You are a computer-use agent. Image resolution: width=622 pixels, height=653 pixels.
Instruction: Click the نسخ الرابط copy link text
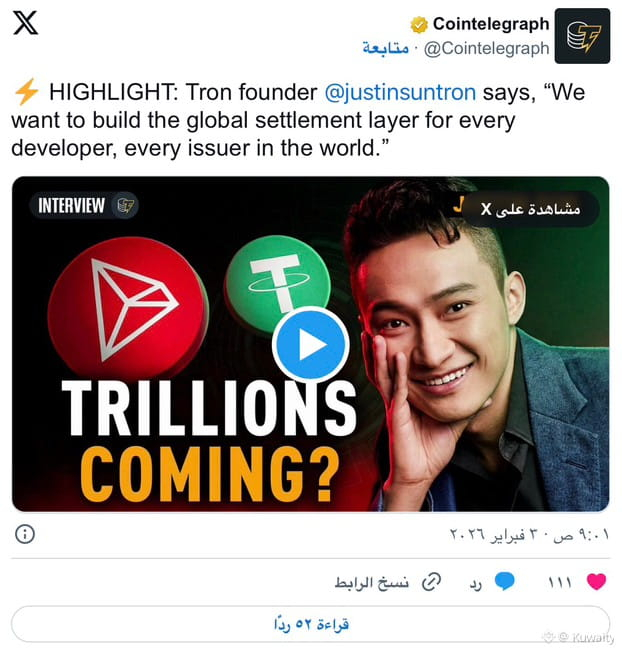click(x=372, y=582)
